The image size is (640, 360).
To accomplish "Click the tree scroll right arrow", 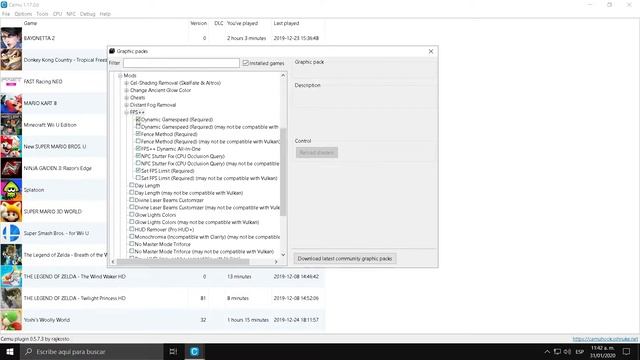I will click(x=276, y=262).
